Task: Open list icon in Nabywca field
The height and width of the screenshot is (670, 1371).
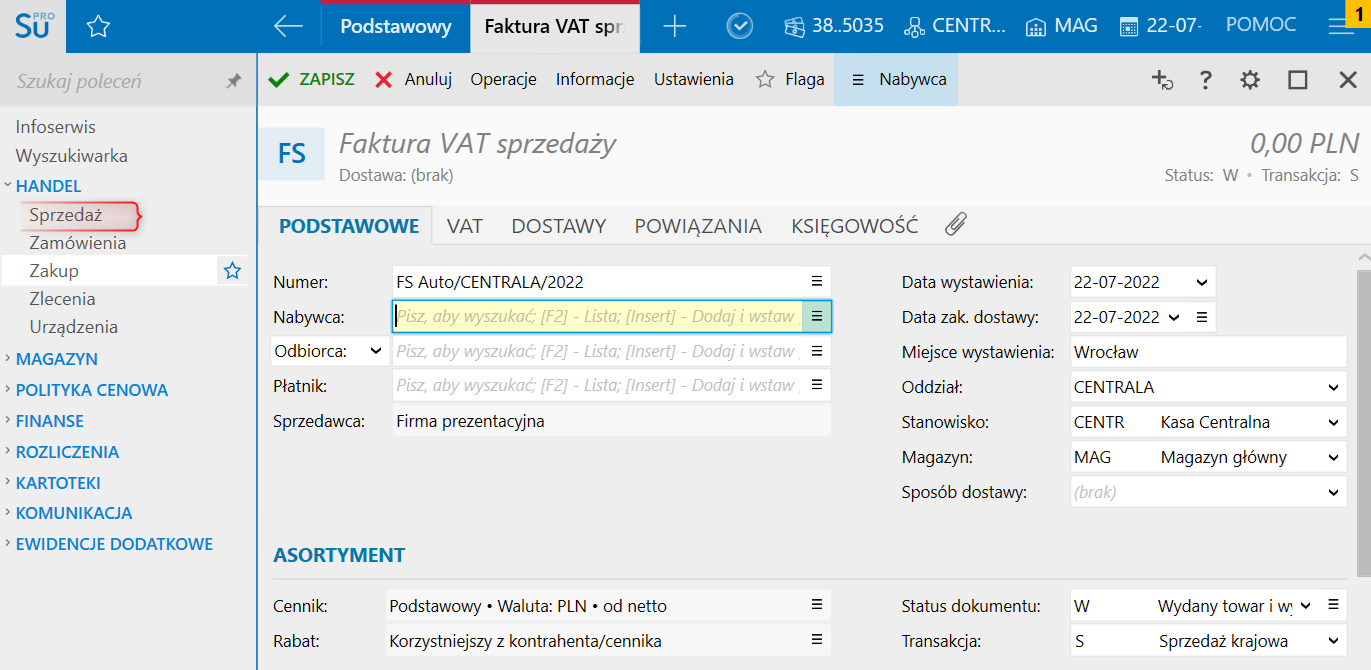Action: click(816, 316)
